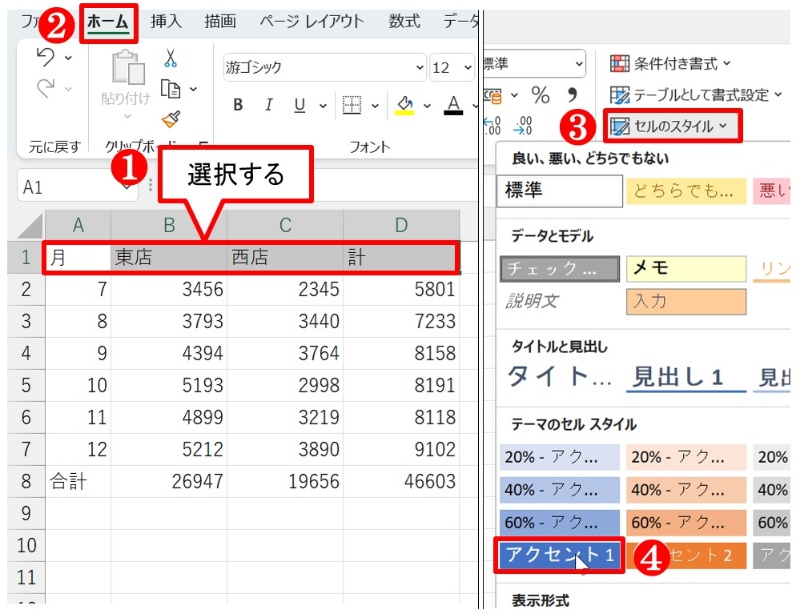Click the Undo arrow icon
The height and width of the screenshot is (614, 800).
point(46,57)
